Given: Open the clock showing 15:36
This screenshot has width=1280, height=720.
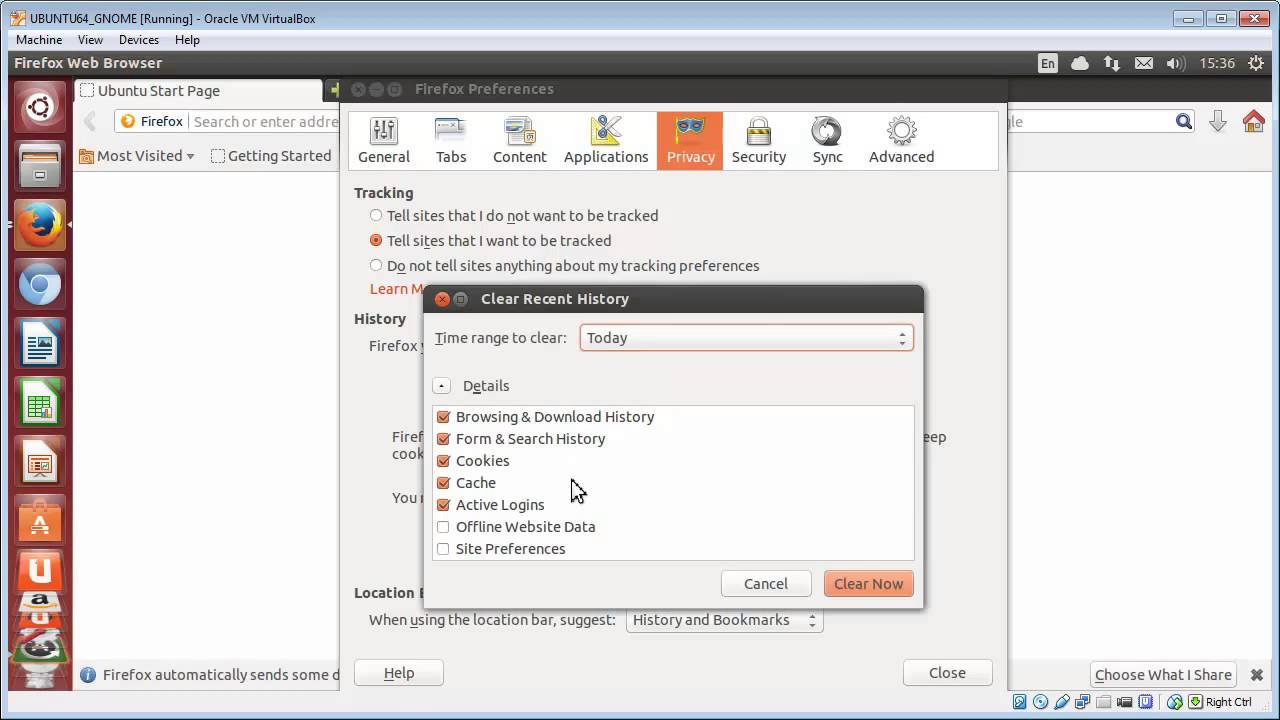Looking at the screenshot, I should [x=1217, y=63].
